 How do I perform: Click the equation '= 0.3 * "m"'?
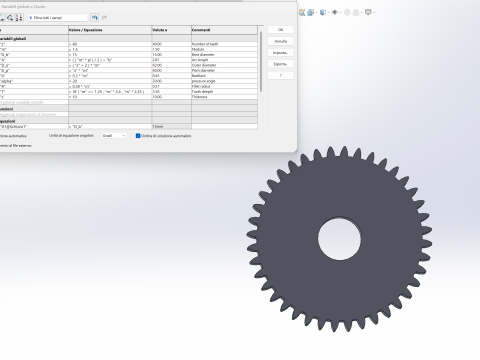coord(110,76)
